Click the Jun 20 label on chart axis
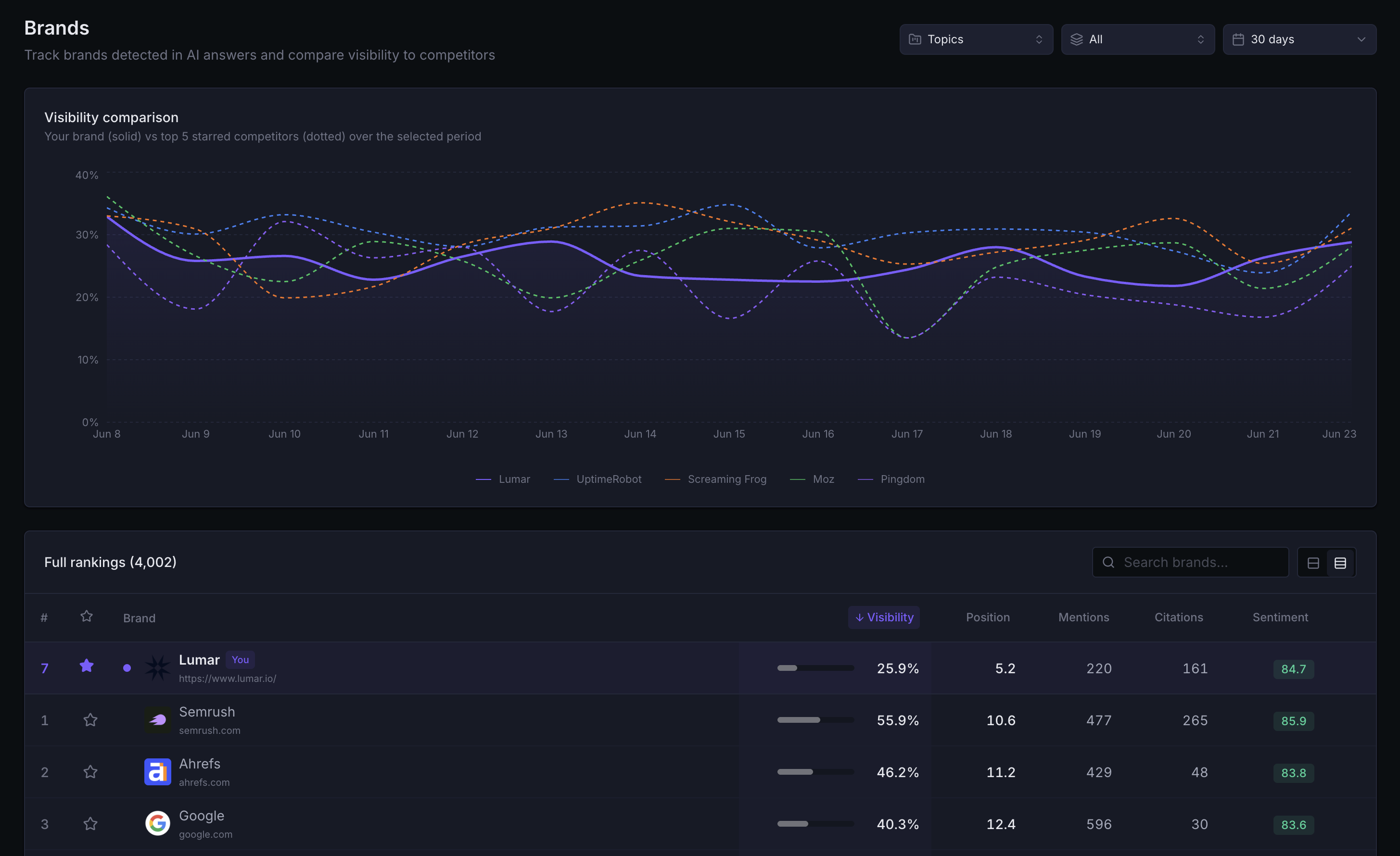 pyautogui.click(x=1174, y=434)
